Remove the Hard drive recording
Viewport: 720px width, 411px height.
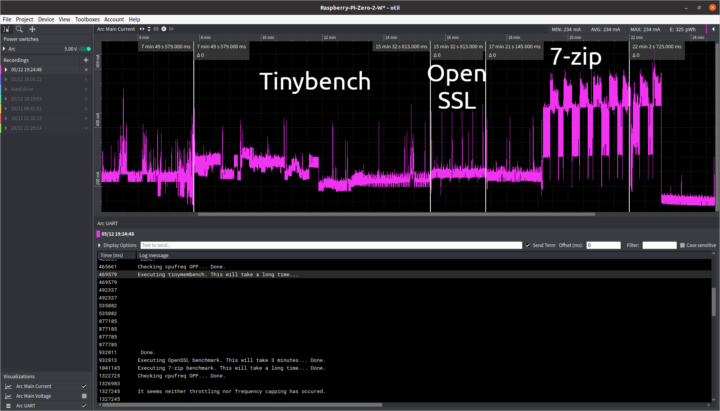click(x=86, y=89)
